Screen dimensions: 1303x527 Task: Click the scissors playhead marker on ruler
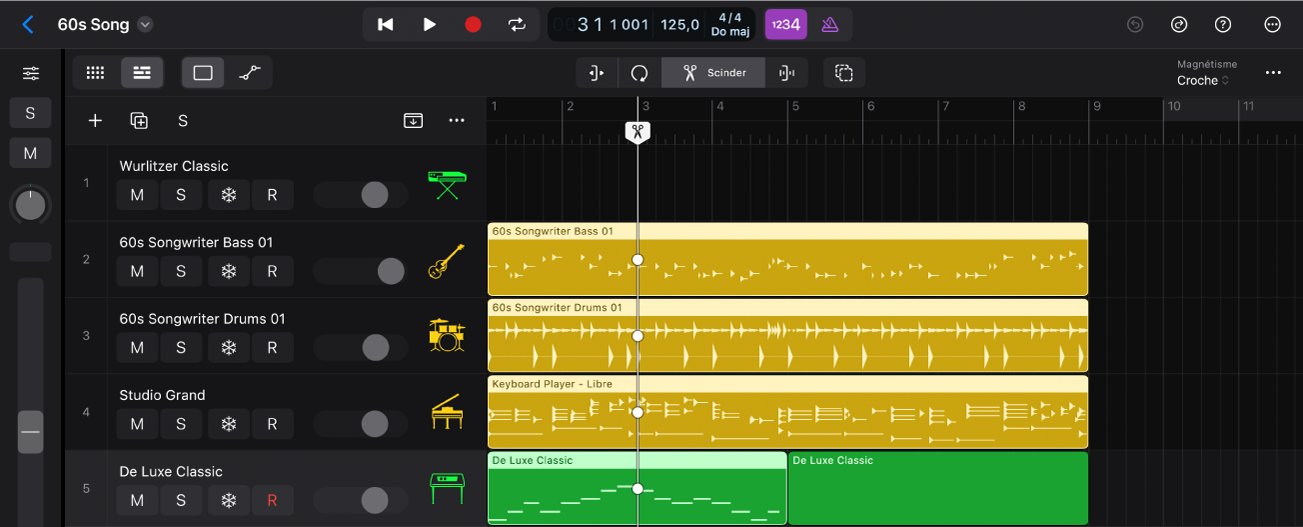637,132
